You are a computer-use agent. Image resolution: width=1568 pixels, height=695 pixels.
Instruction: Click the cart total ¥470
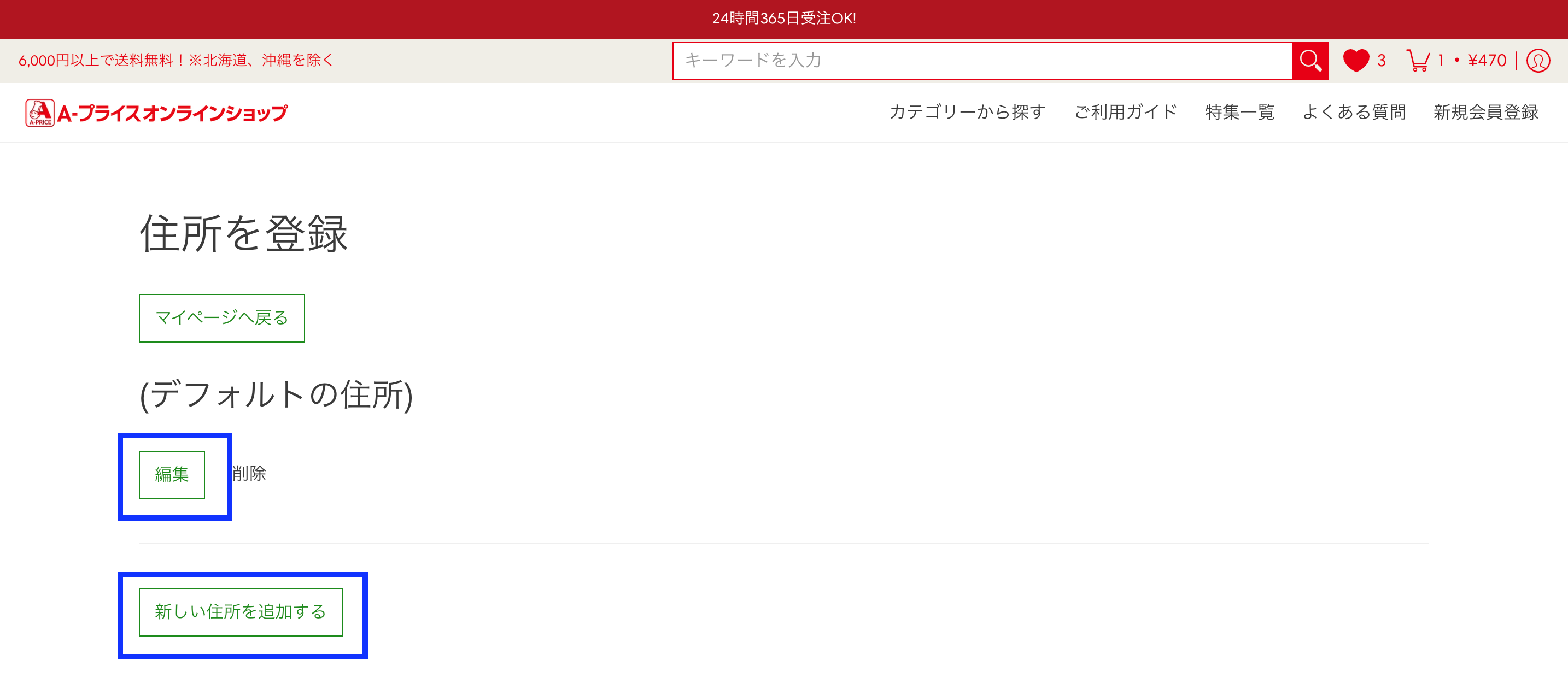[1487, 61]
